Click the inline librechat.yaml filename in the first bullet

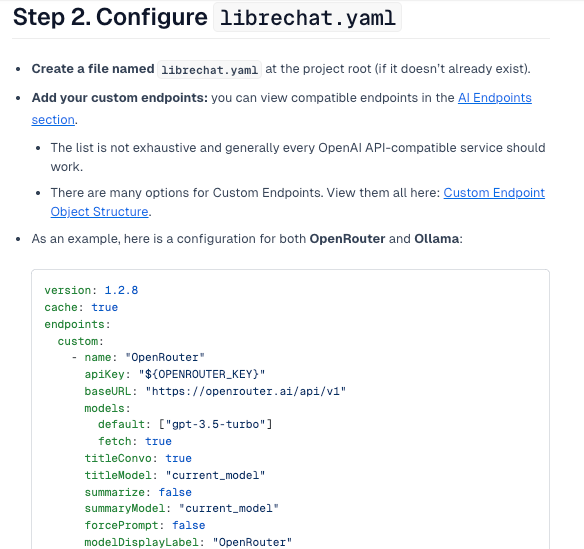click(209, 70)
